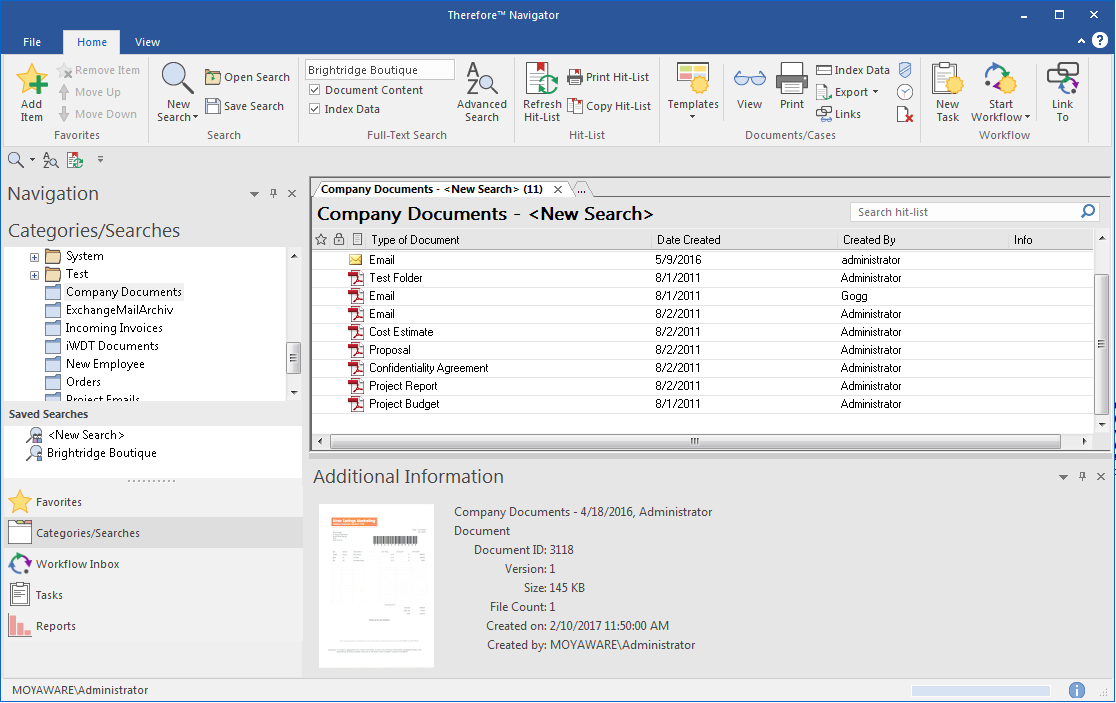1116x703 pixels.
Task: Click the Search hit-list input field
Action: pyautogui.click(x=965, y=212)
